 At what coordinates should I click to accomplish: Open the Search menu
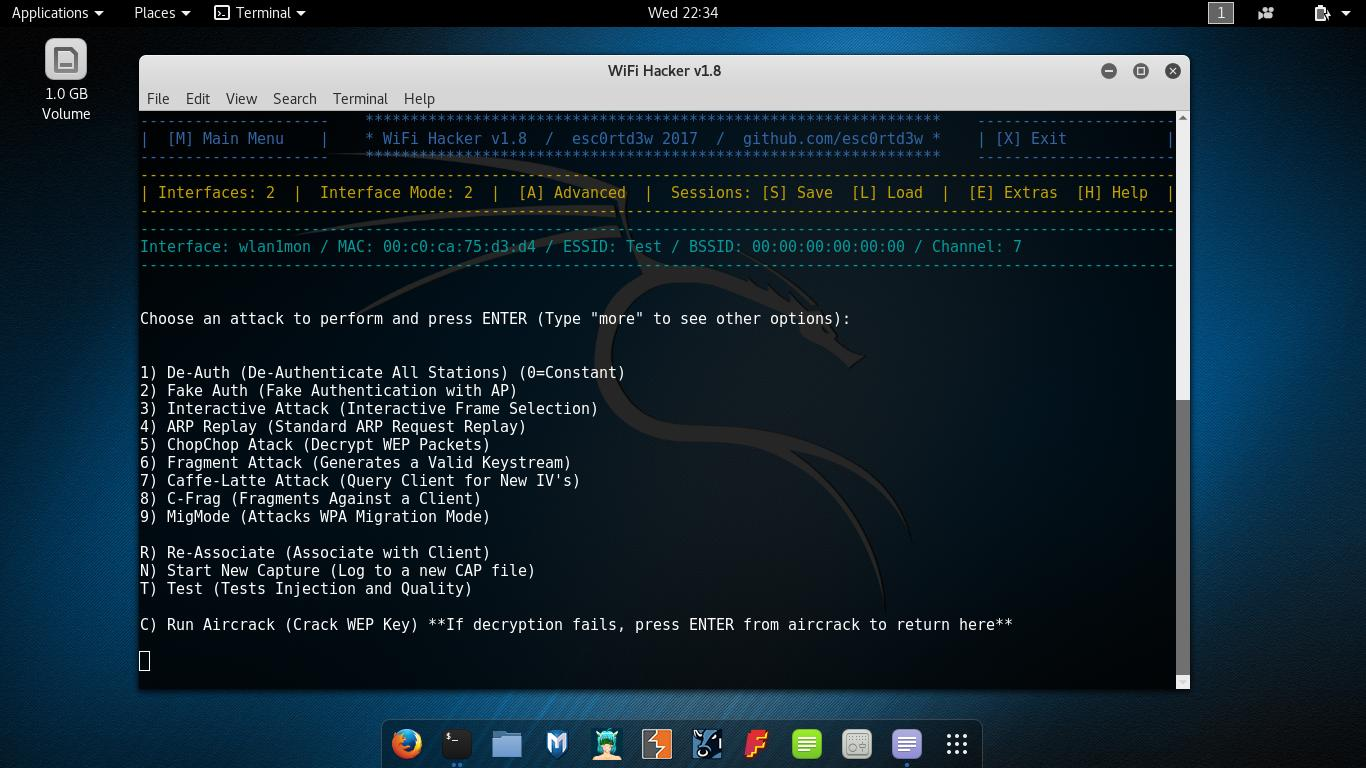point(294,98)
